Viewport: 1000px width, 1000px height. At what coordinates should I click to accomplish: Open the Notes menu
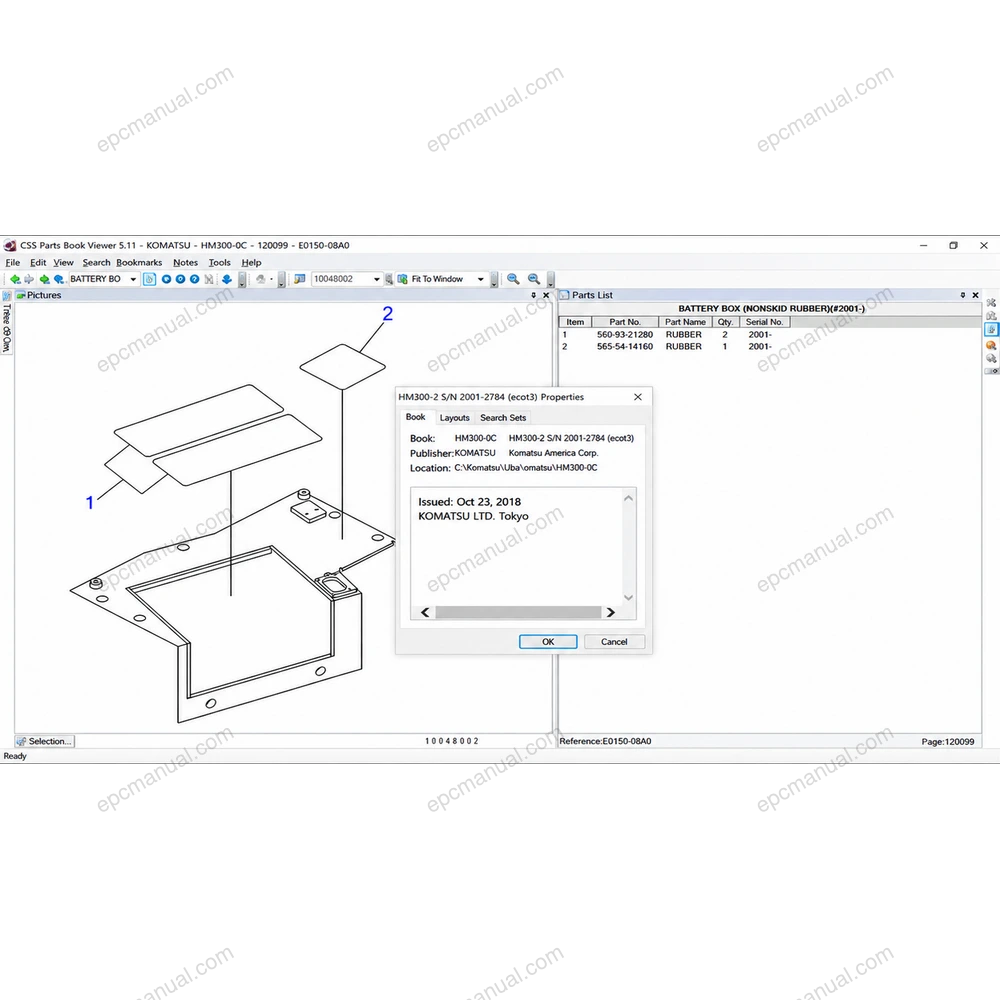coord(186,263)
